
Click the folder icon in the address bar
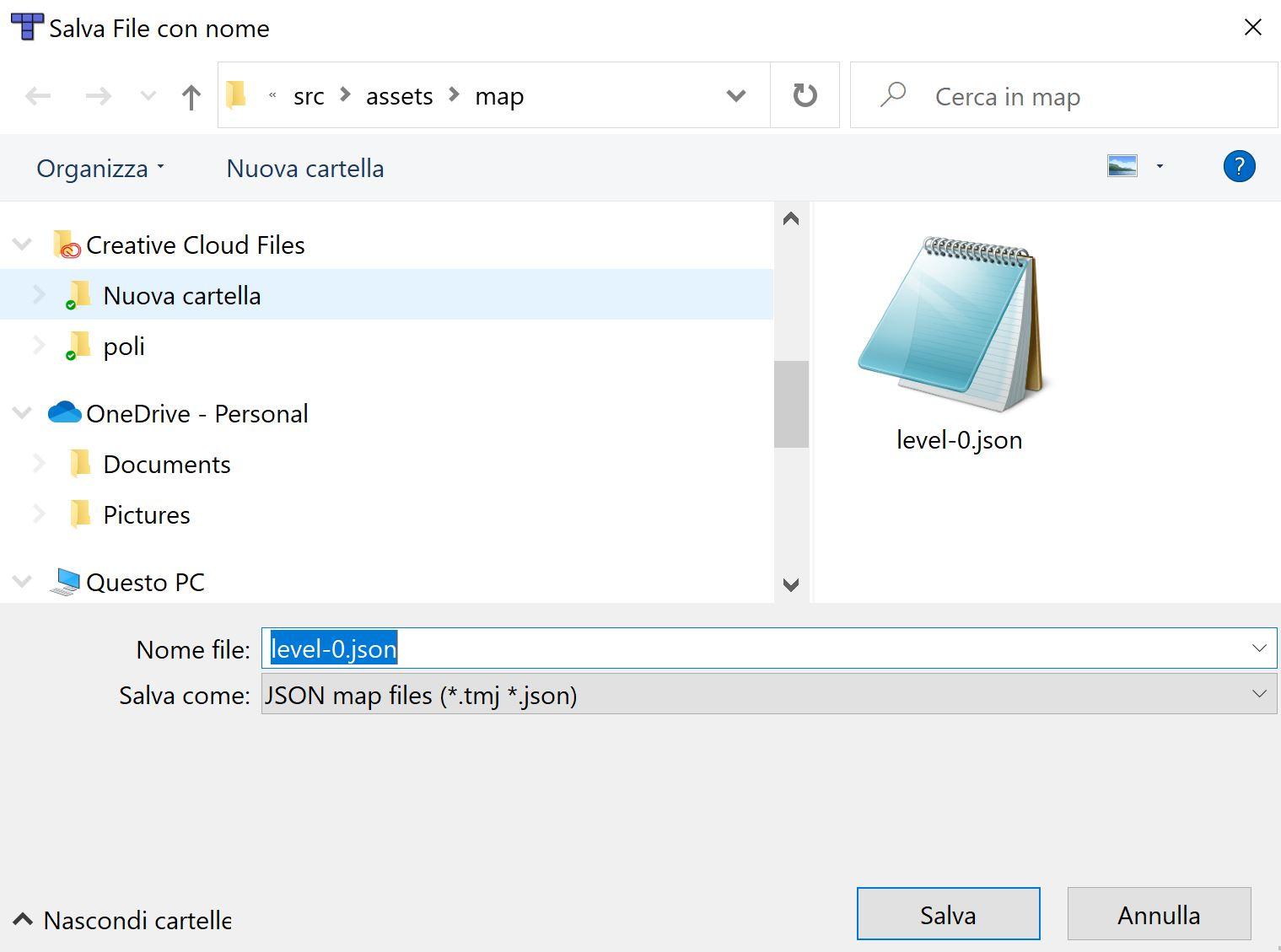click(x=236, y=95)
